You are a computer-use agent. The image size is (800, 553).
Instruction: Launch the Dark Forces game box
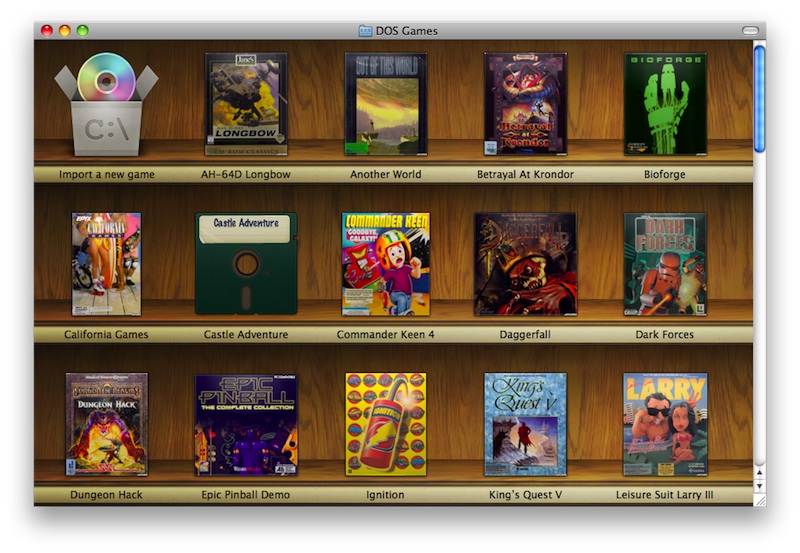(665, 264)
